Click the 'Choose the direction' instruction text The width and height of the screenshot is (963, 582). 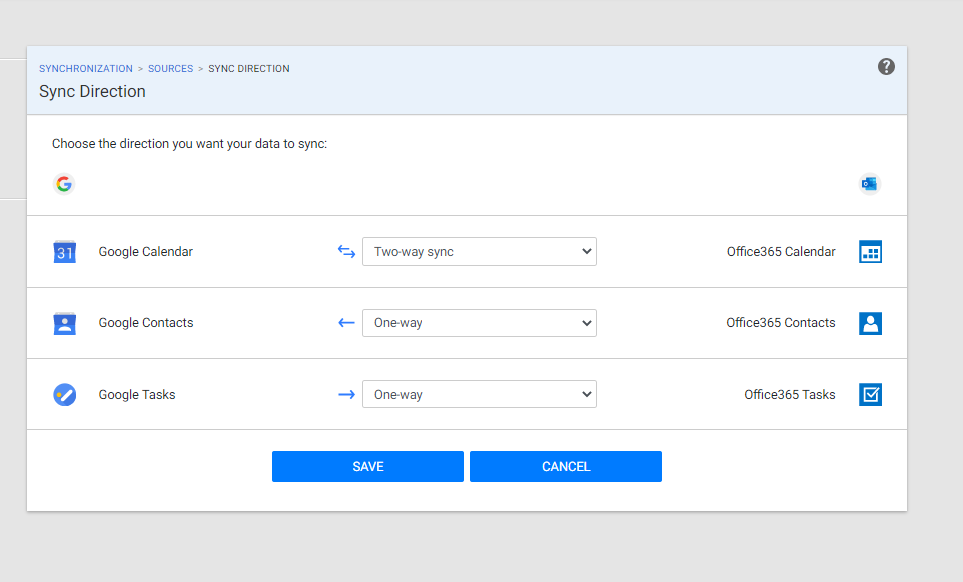click(x=189, y=144)
